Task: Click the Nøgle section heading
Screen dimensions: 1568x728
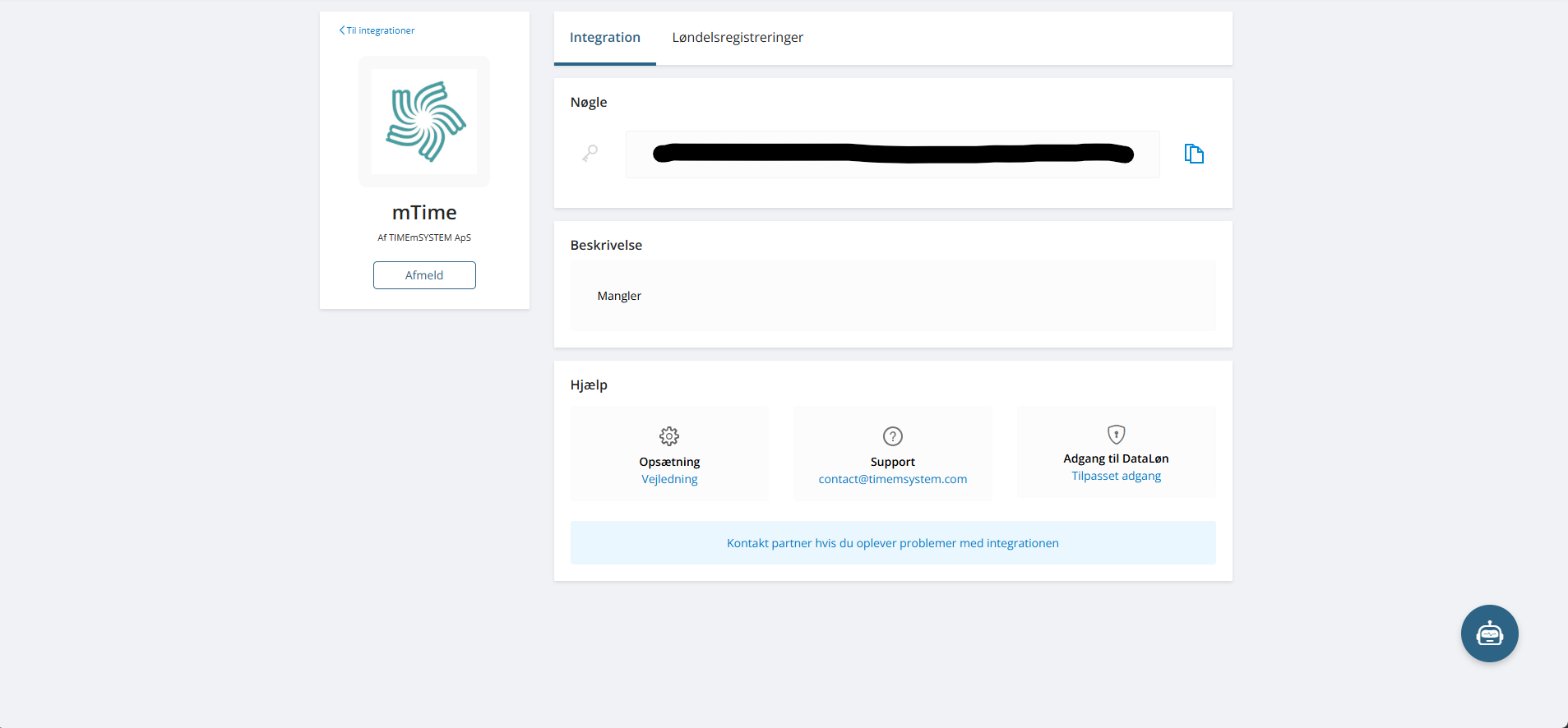Action: [589, 102]
